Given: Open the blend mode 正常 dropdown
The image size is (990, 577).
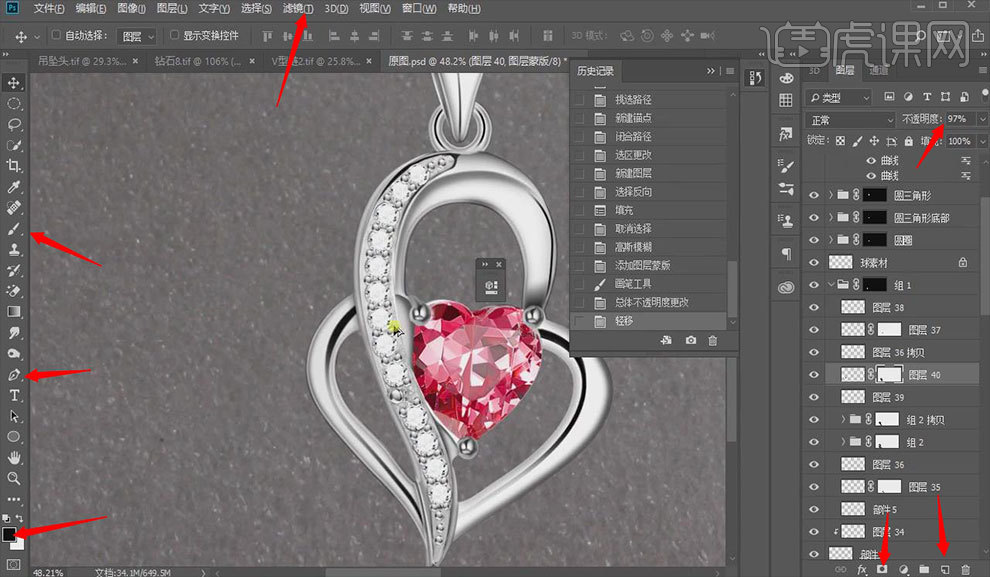Looking at the screenshot, I should point(850,120).
